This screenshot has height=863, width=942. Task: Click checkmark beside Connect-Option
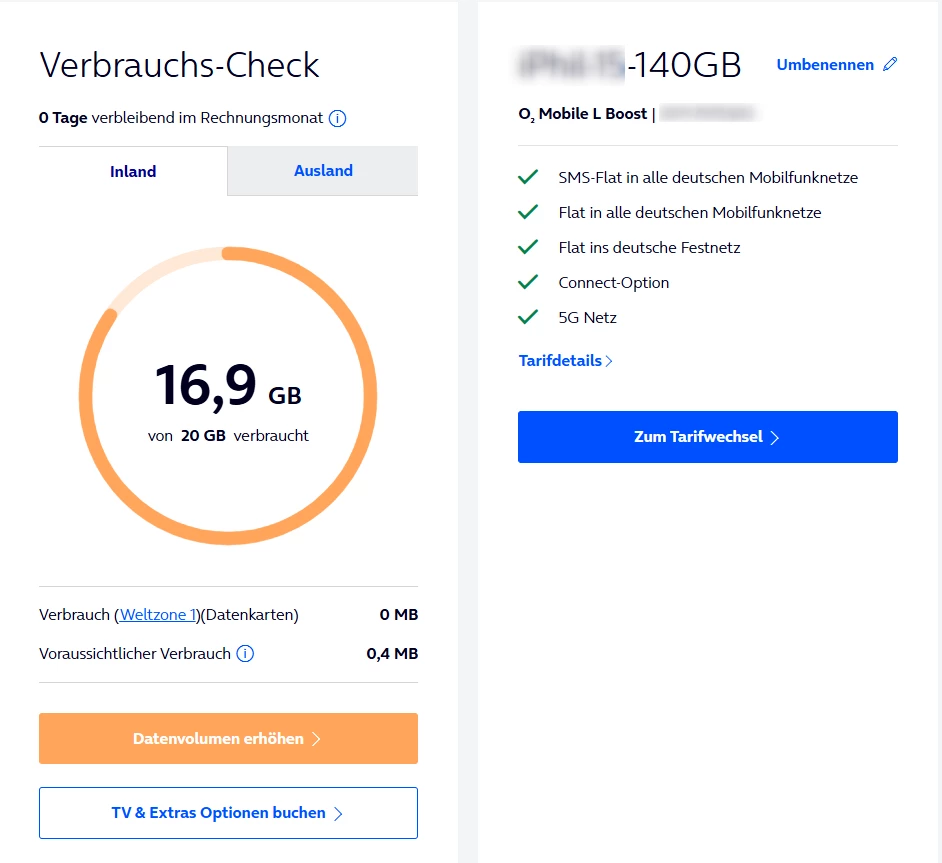[528, 283]
